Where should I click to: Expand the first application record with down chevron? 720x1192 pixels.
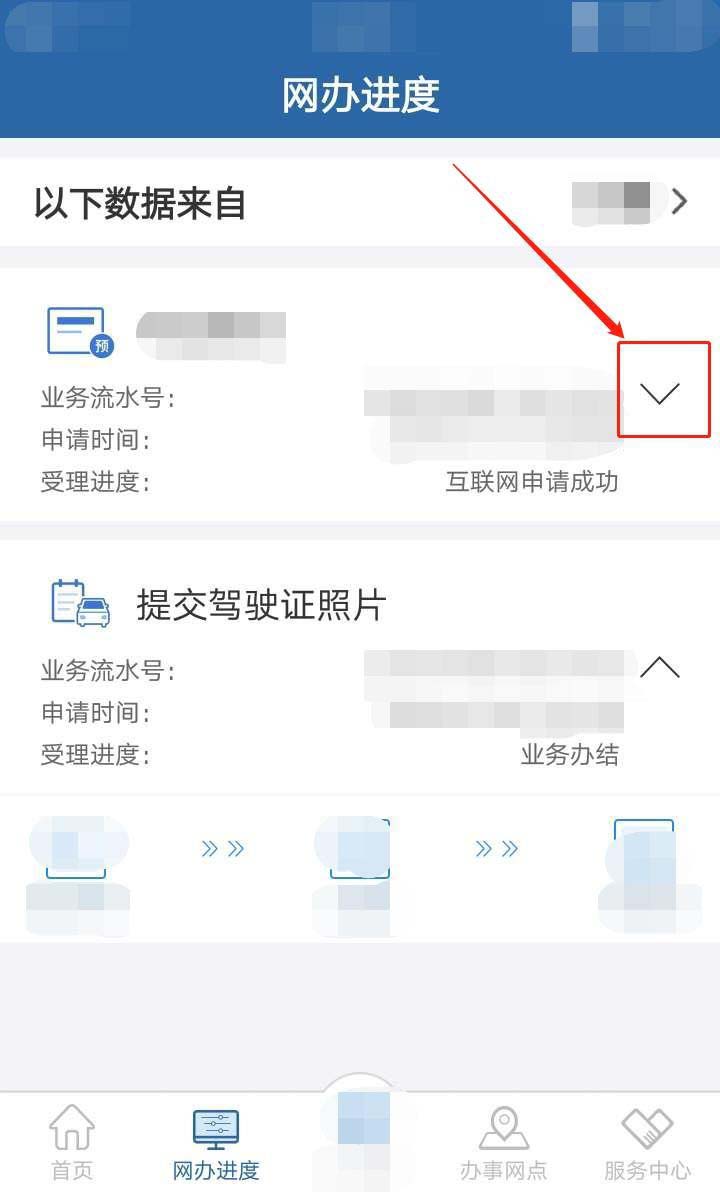(659, 392)
